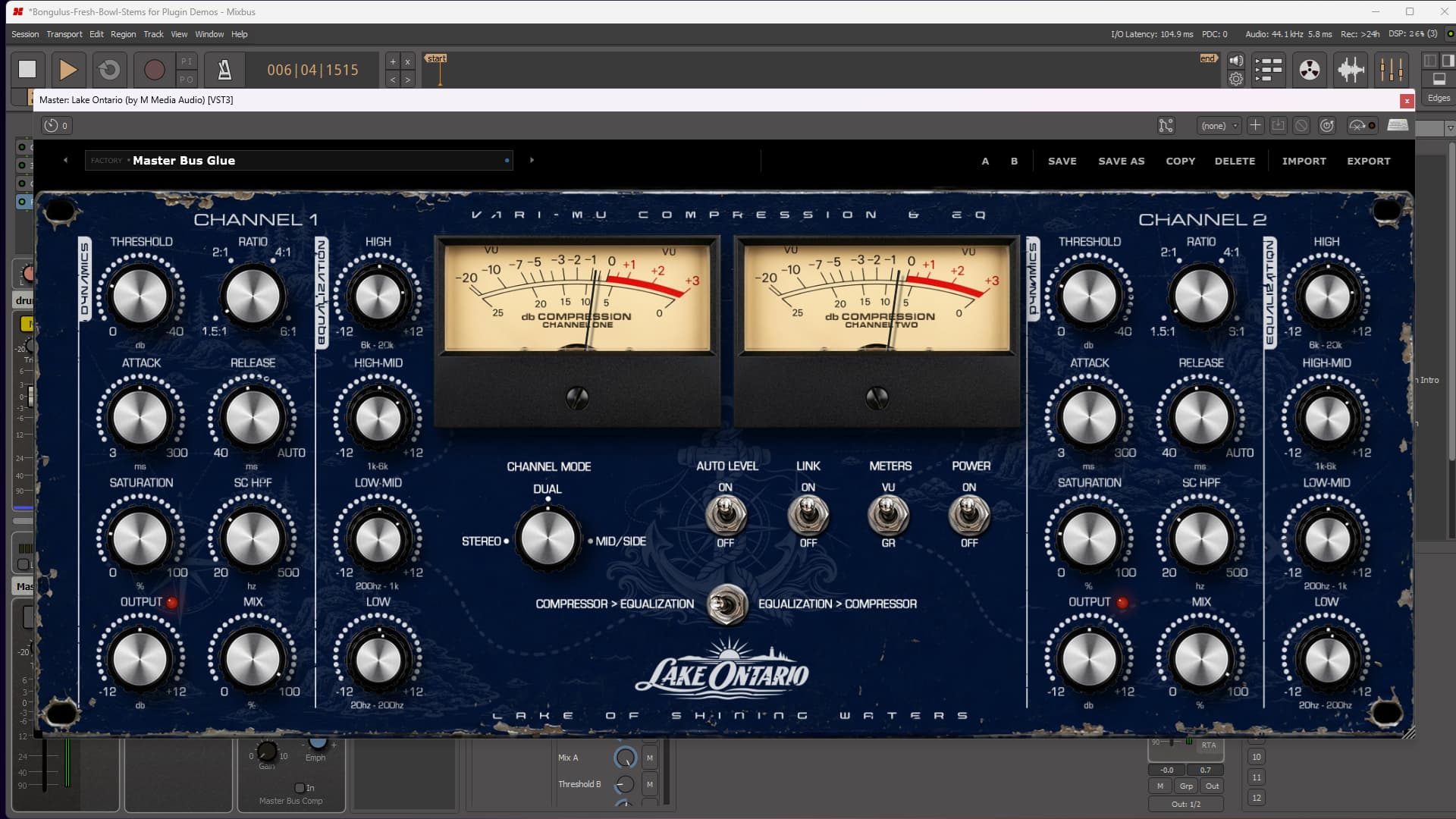Toggle the Mix A M button

(x=650, y=758)
